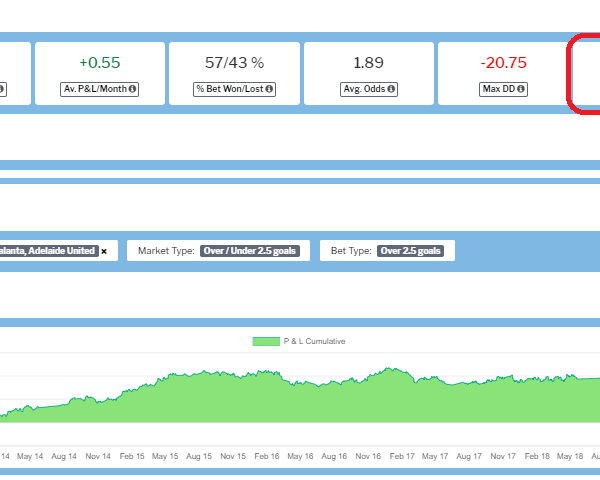600x480 pixels.
Task: Click the chart peak near Feb 17
Action: point(388,369)
